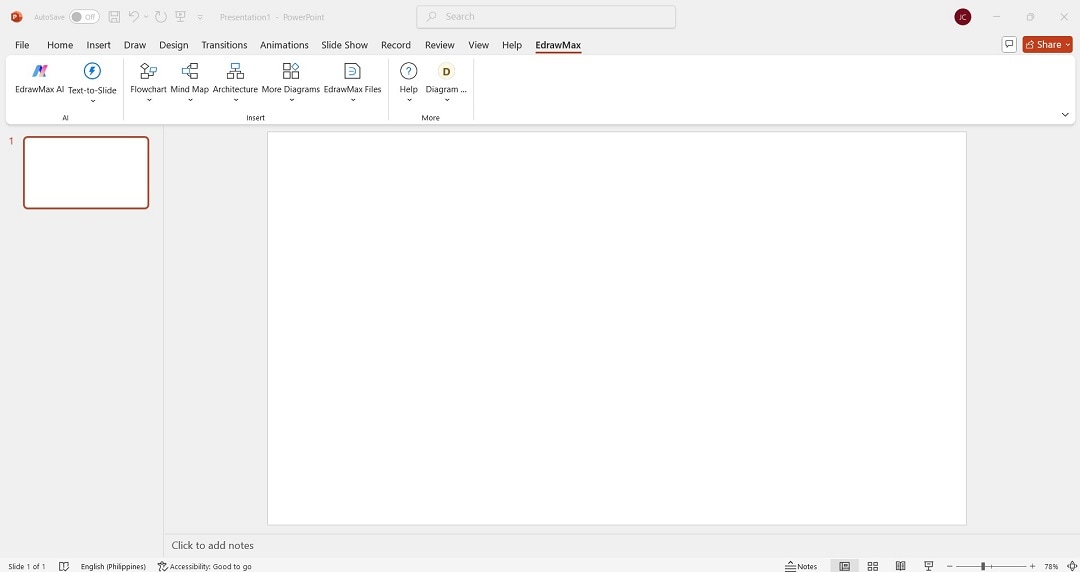Image resolution: width=1080 pixels, height=572 pixels.
Task: Click the zoom in plus button
Action: point(1032,566)
